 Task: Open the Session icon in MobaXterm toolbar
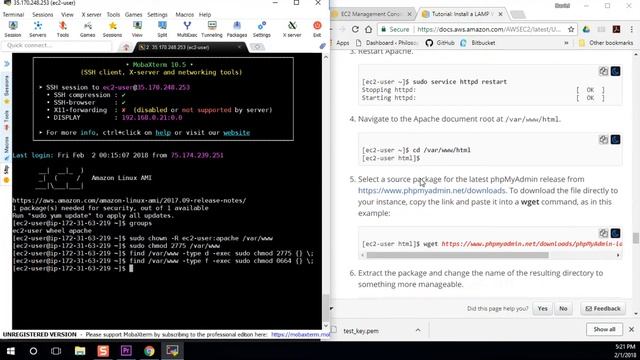(x=13, y=29)
